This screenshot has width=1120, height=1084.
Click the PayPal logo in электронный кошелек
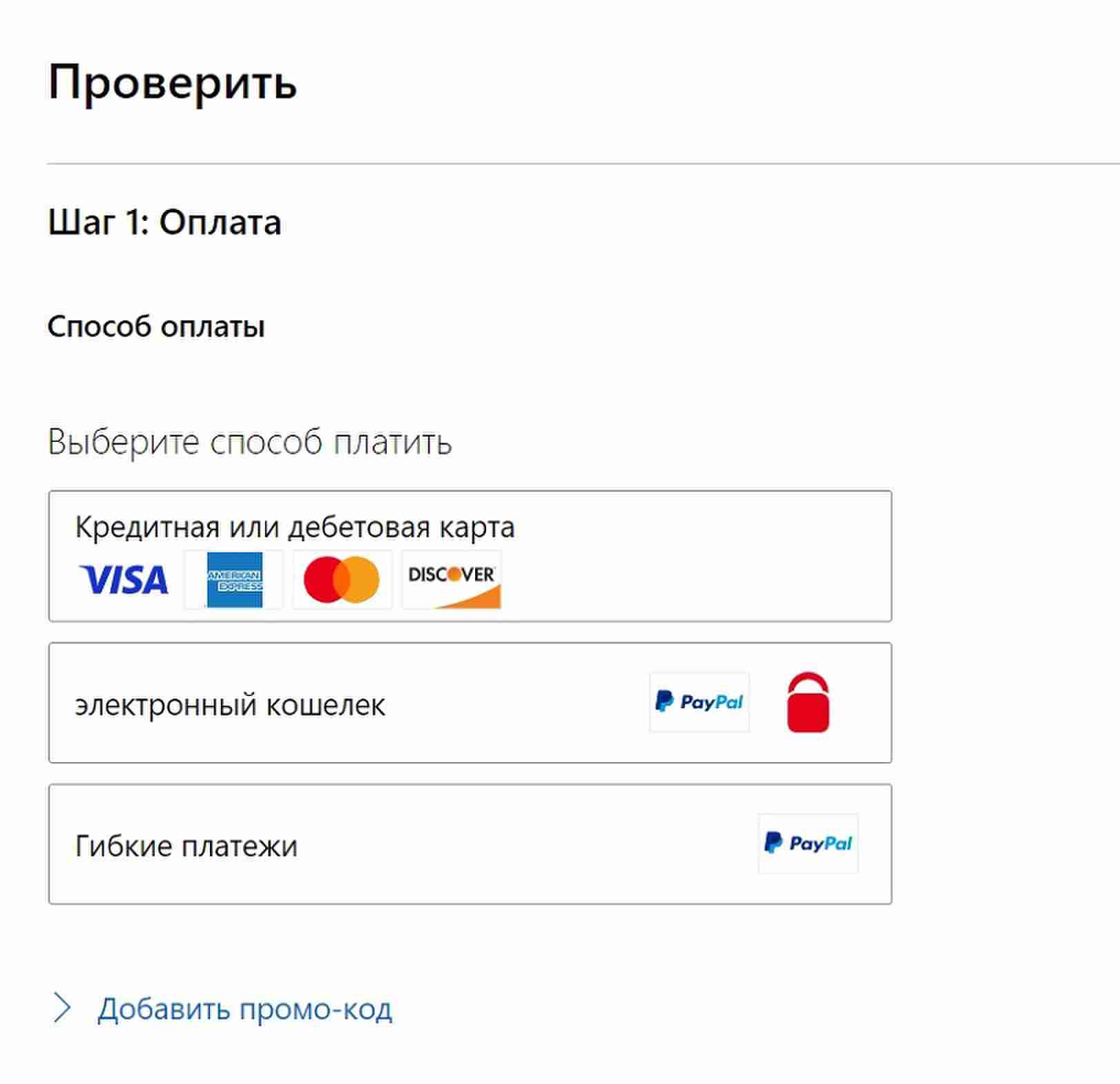[699, 702]
